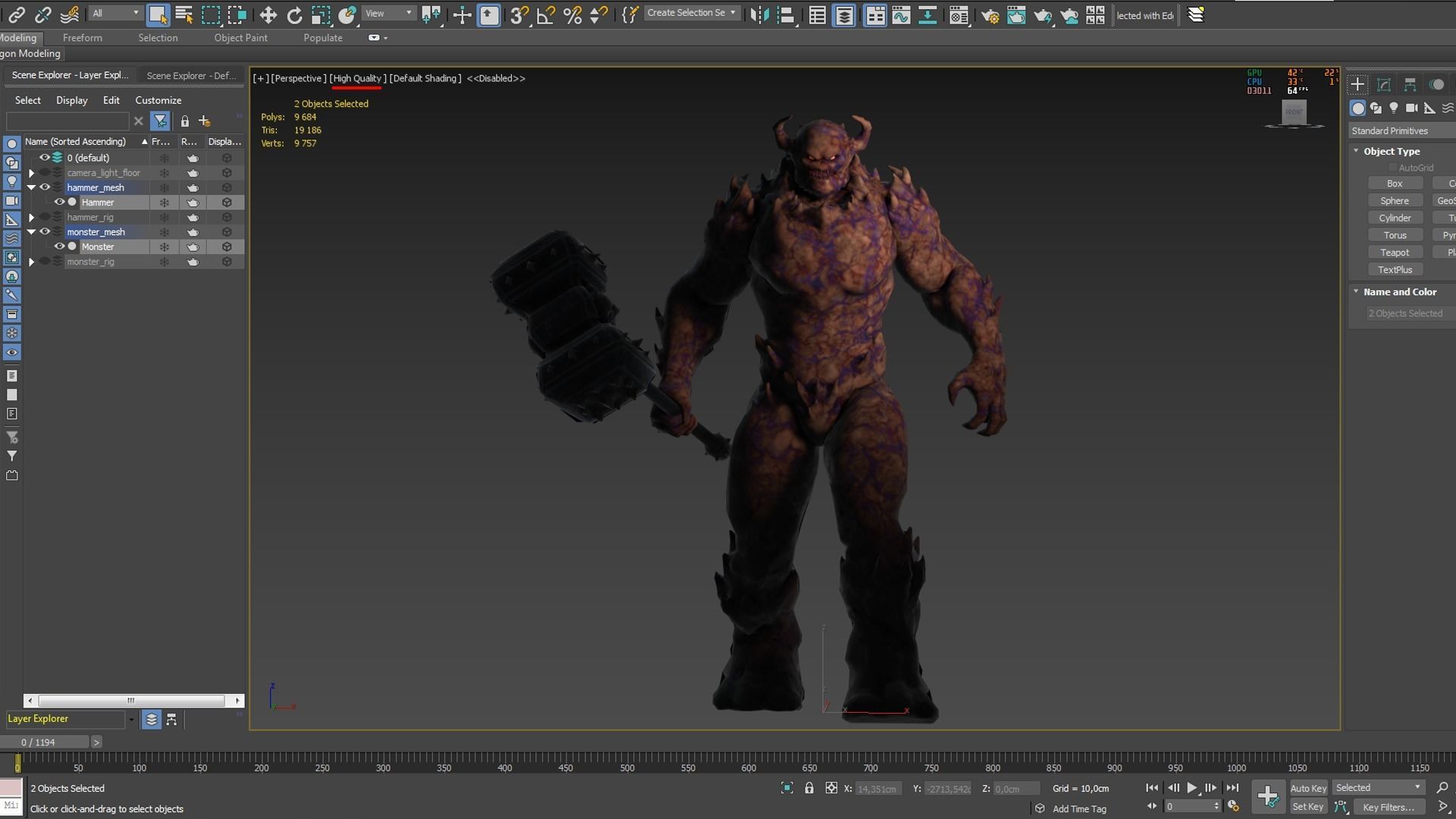Click the Default Shading viewport label
The width and height of the screenshot is (1456, 819).
click(x=425, y=78)
